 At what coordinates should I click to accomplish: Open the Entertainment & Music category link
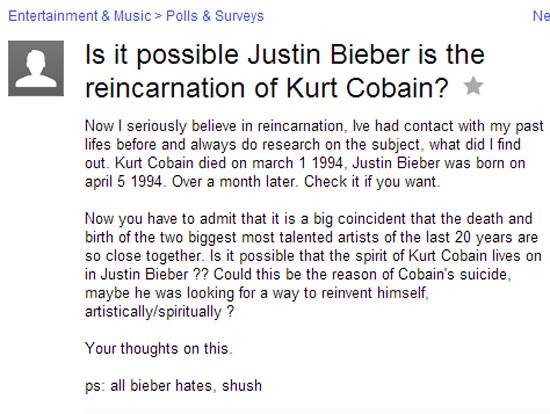click(x=80, y=16)
